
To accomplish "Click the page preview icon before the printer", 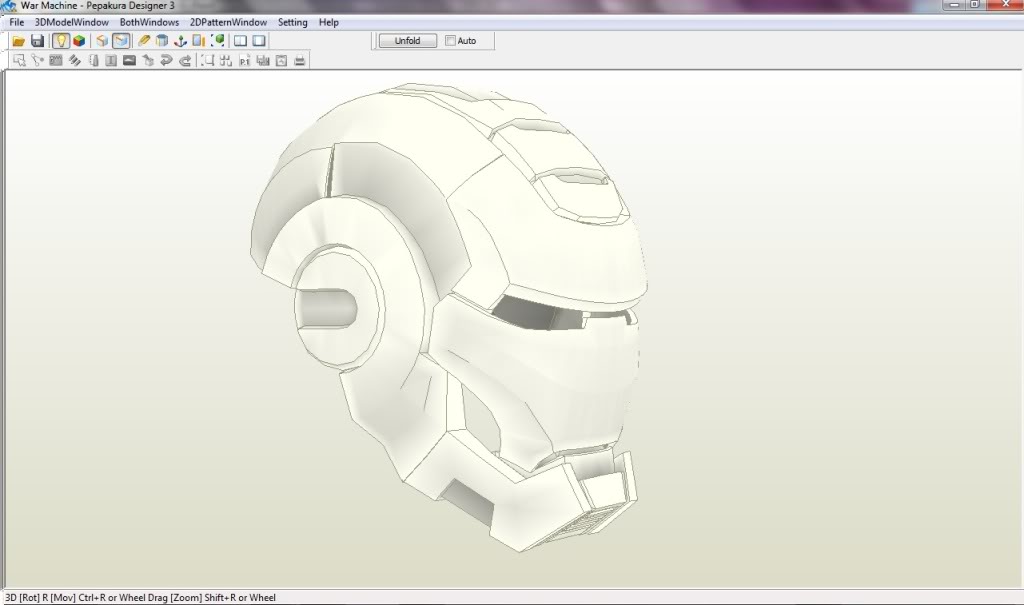I will 281,61.
